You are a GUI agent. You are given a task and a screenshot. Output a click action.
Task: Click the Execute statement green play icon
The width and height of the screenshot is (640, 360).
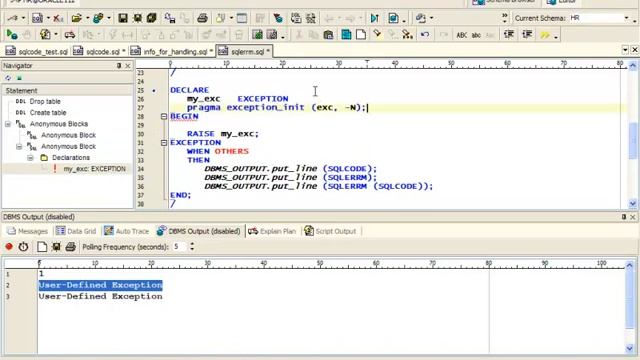coord(11,35)
